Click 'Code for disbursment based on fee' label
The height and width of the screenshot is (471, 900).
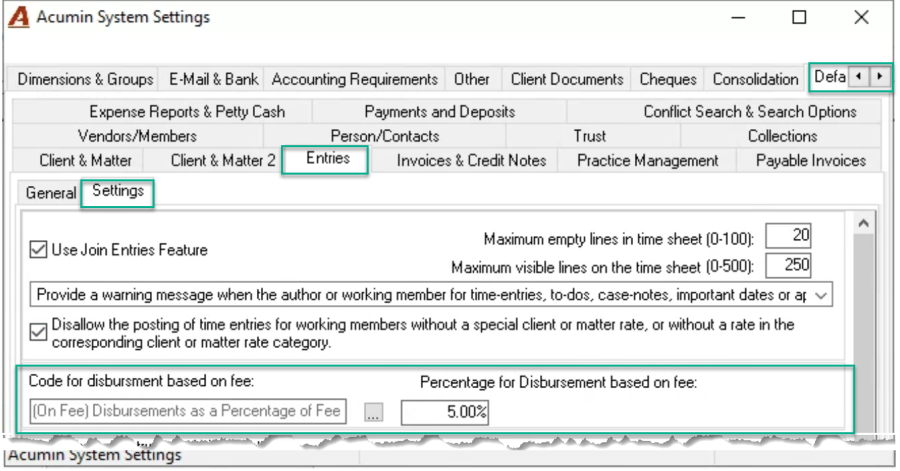[x=141, y=381]
